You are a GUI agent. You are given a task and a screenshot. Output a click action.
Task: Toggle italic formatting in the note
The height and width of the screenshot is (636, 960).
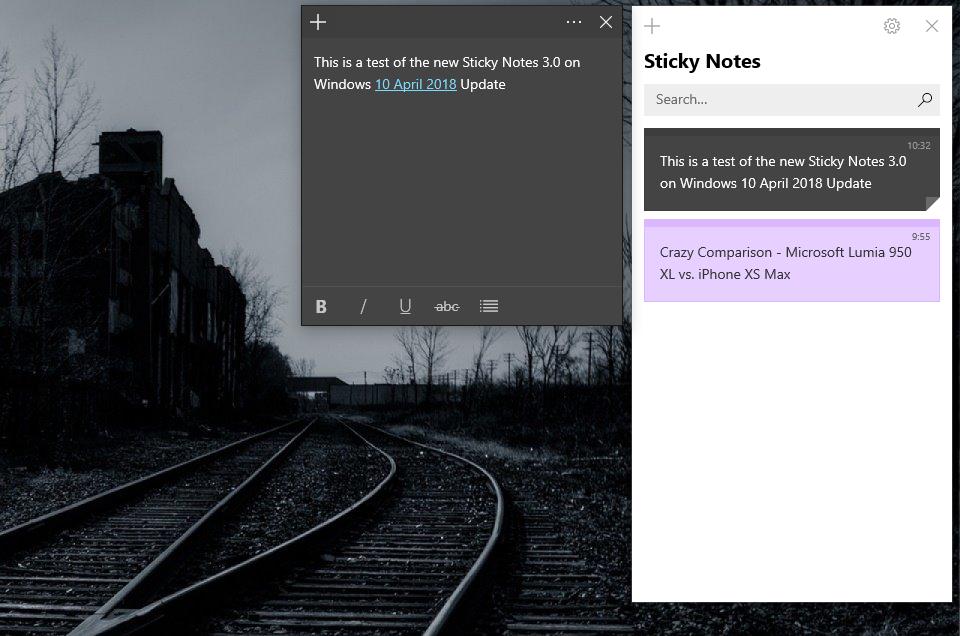tap(363, 307)
